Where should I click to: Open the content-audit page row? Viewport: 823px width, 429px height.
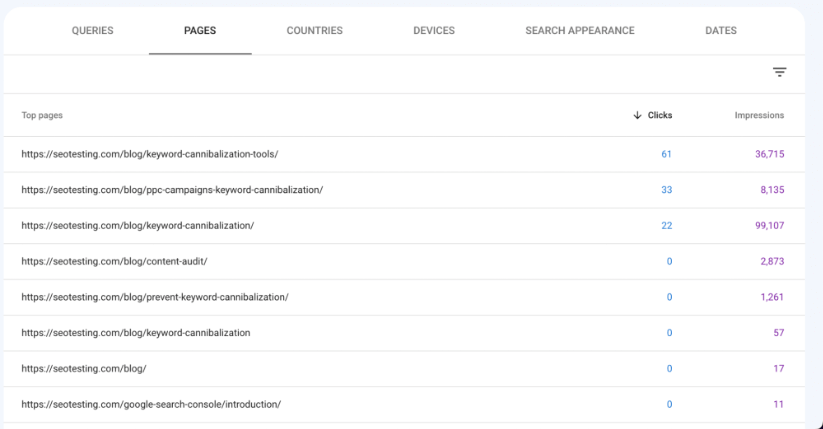coord(404,261)
